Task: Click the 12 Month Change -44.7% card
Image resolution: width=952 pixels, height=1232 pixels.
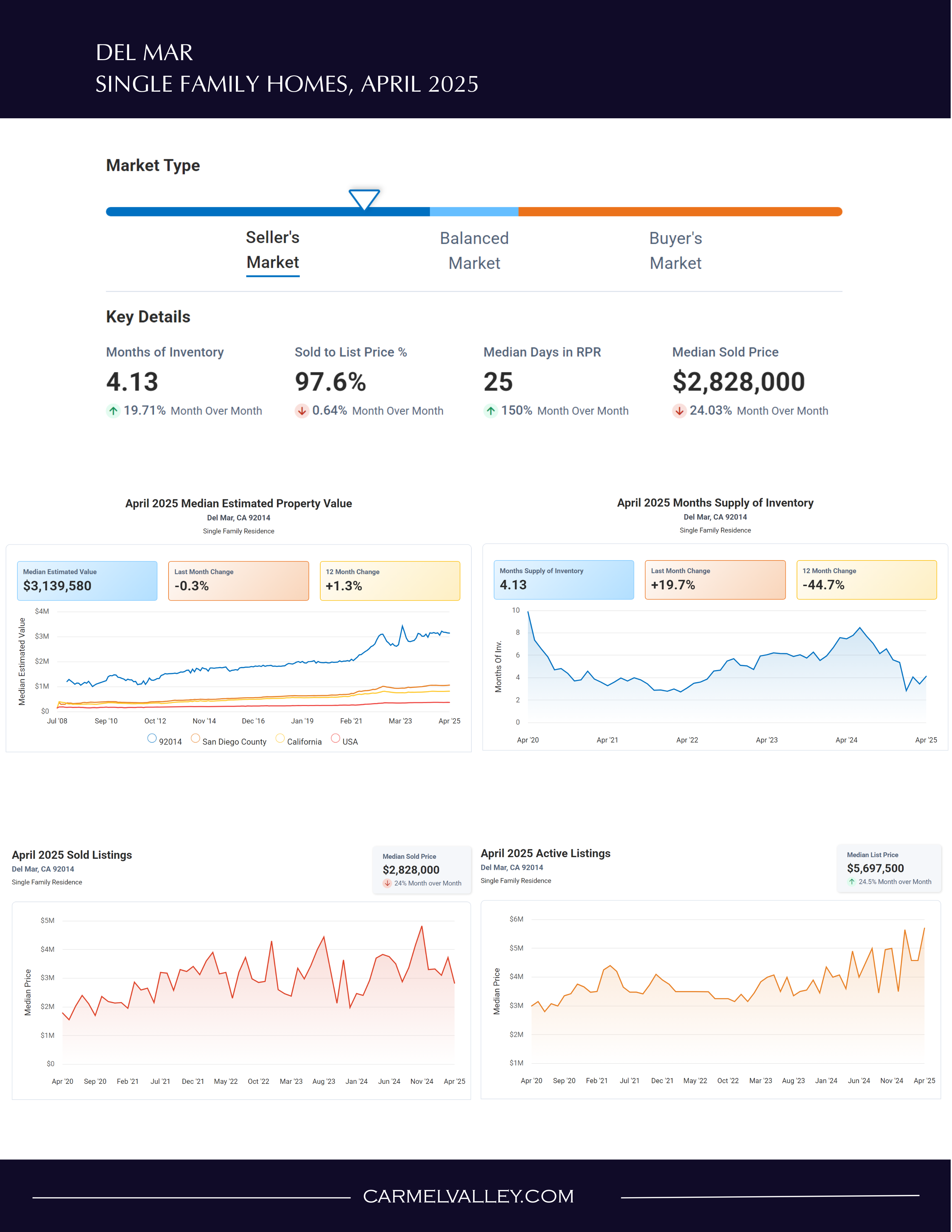Action: click(x=866, y=579)
